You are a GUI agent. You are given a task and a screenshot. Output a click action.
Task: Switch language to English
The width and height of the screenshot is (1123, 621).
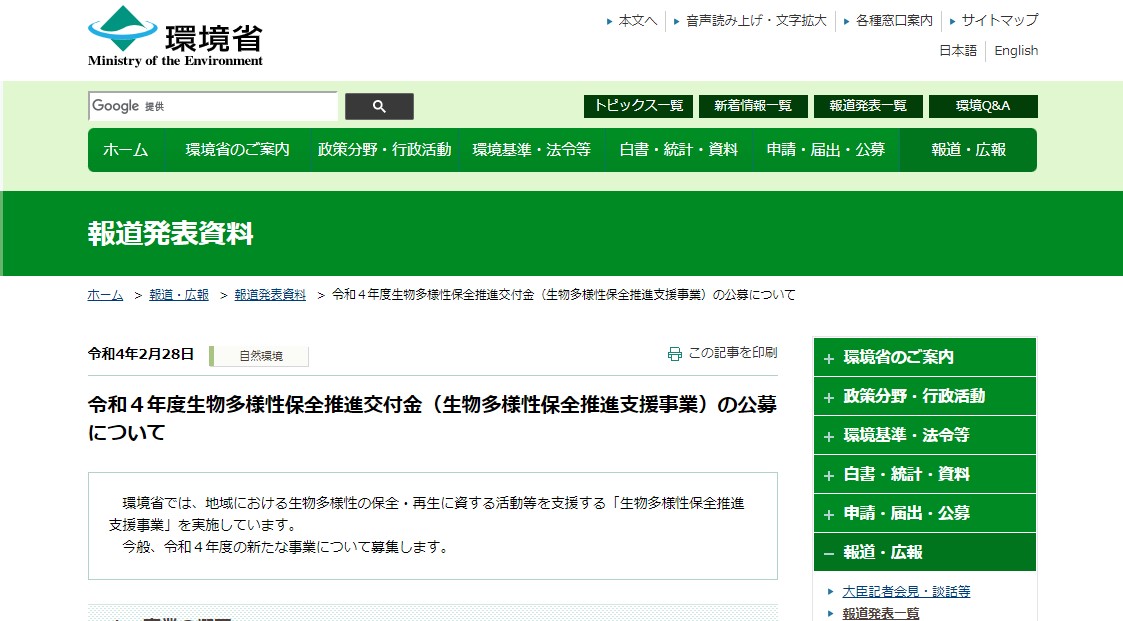pyautogui.click(x=1016, y=51)
